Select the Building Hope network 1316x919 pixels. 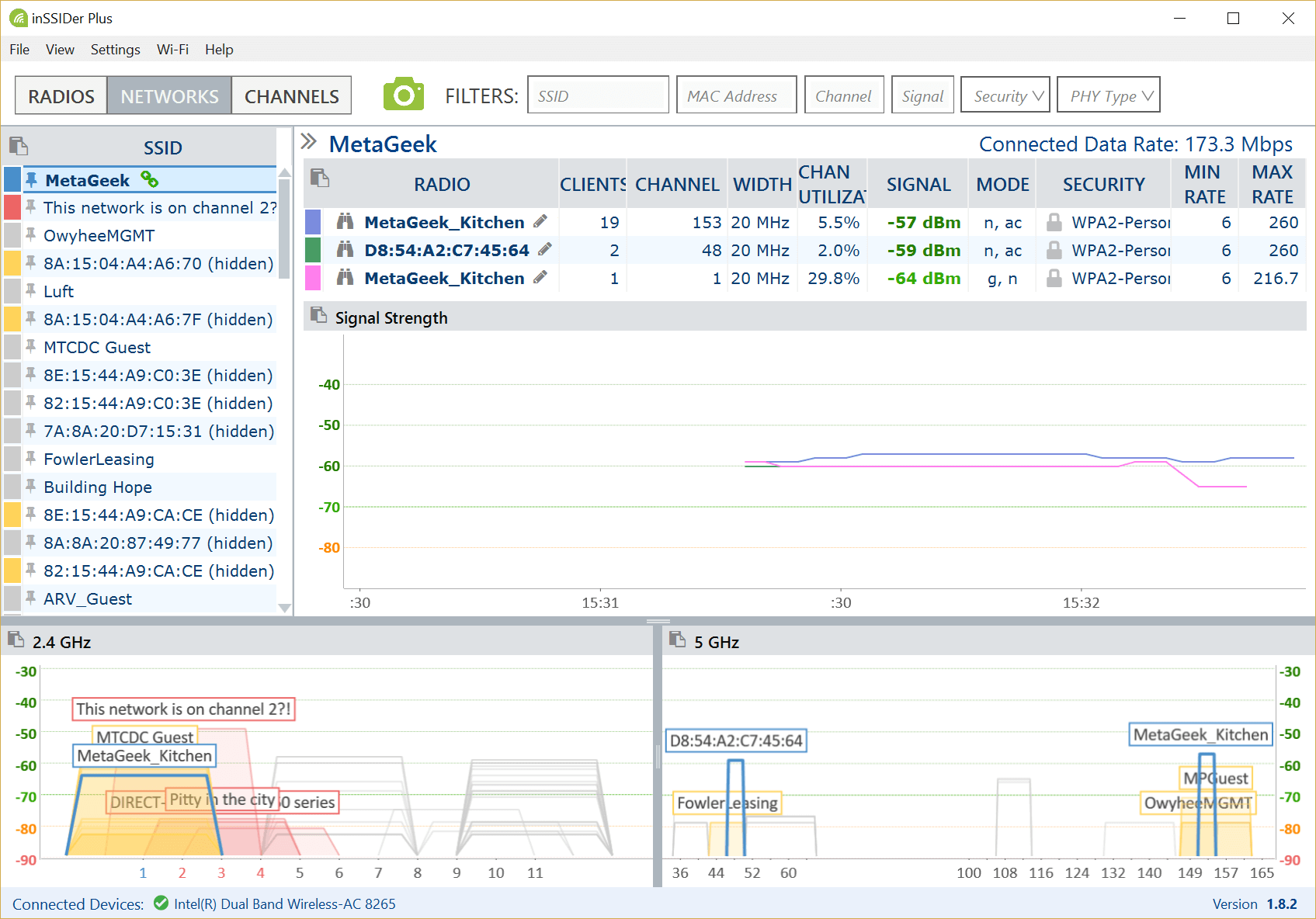click(98, 487)
